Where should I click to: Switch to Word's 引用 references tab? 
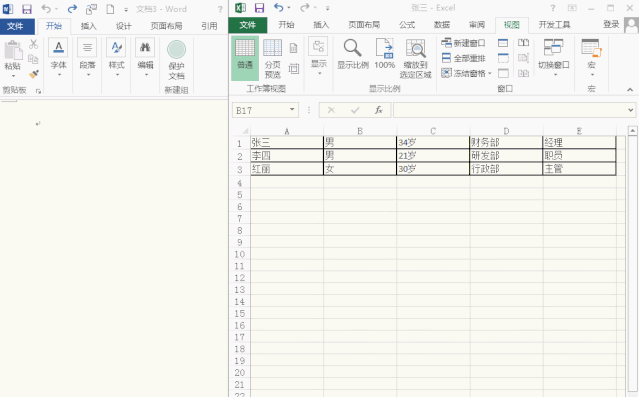[x=209, y=26]
